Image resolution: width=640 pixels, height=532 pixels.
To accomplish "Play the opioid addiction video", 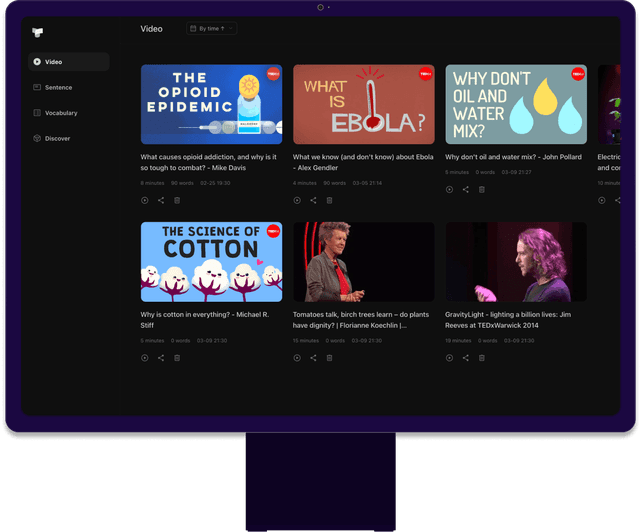I will click(145, 201).
